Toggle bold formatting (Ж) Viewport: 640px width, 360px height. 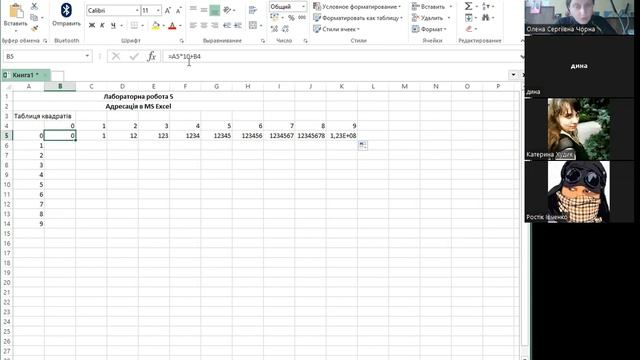(x=92, y=26)
